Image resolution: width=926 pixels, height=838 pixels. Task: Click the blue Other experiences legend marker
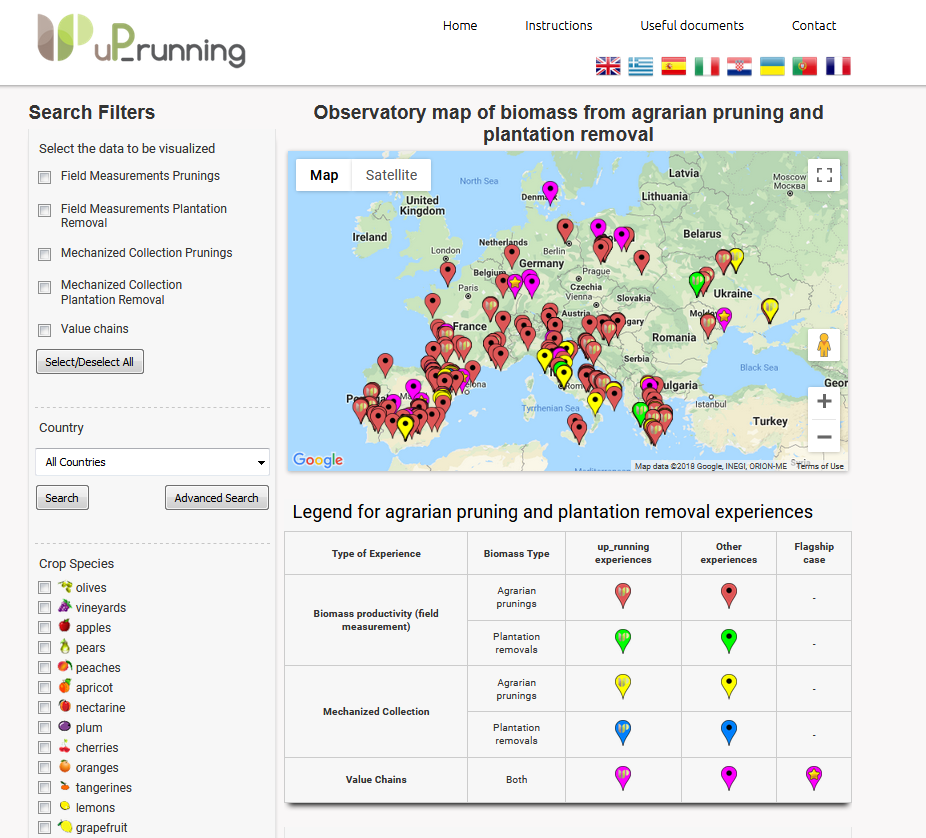point(729,732)
